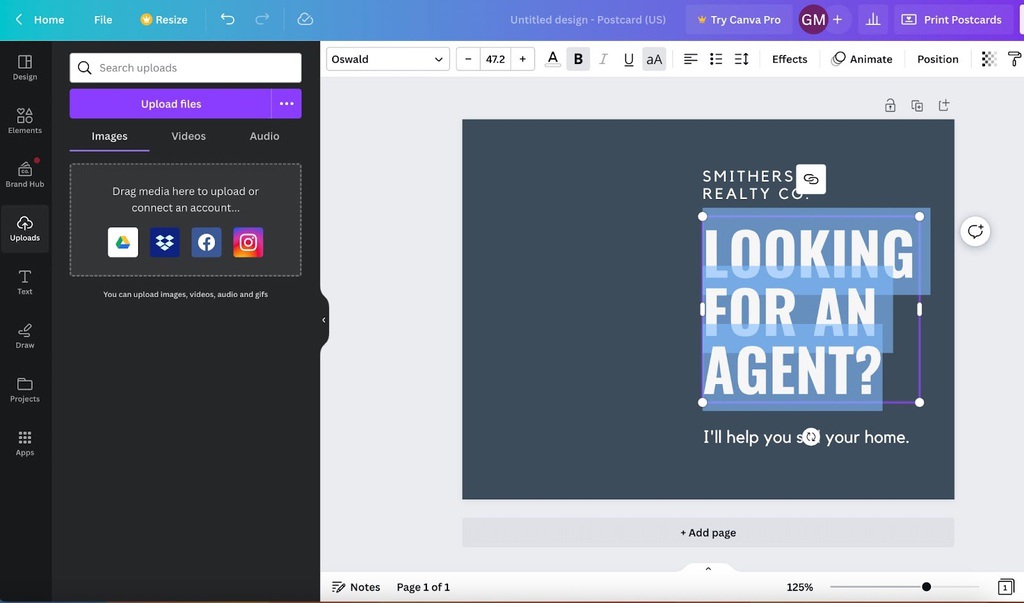Click the zoom slider handle
1024x603 pixels.
click(x=926, y=587)
